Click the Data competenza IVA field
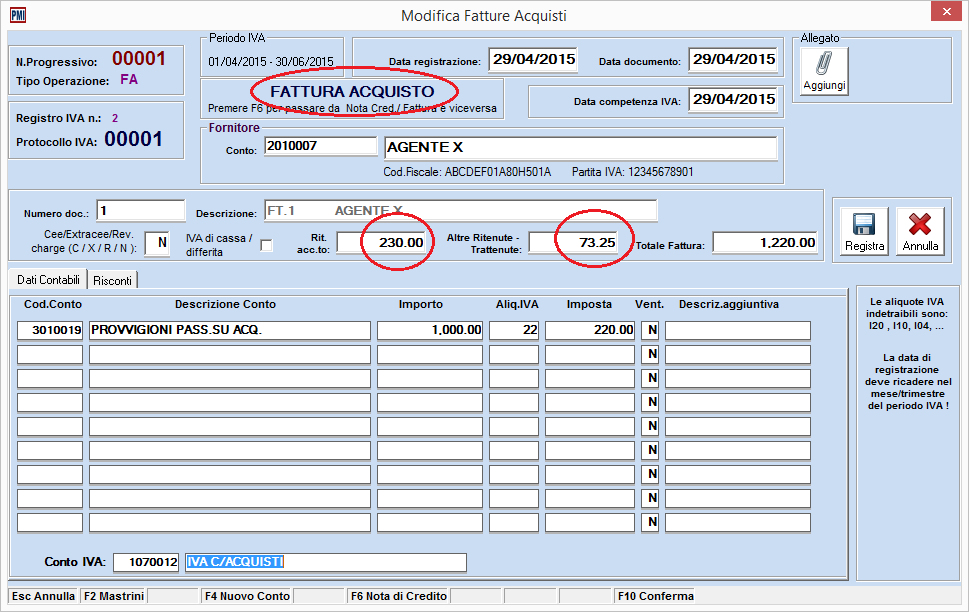969x612 pixels. click(734, 100)
